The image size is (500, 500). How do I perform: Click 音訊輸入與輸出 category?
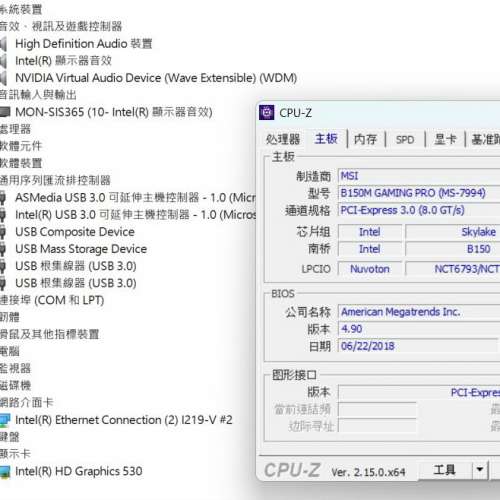coord(38,95)
